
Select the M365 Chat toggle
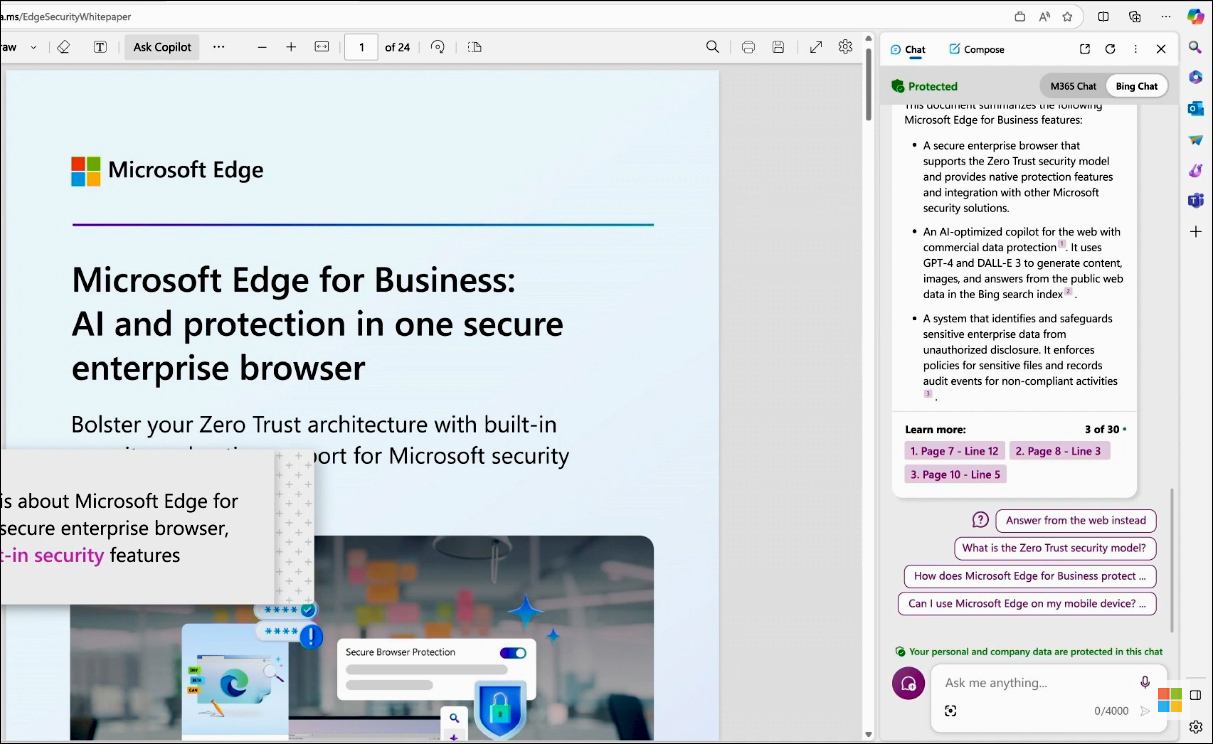tap(1073, 86)
